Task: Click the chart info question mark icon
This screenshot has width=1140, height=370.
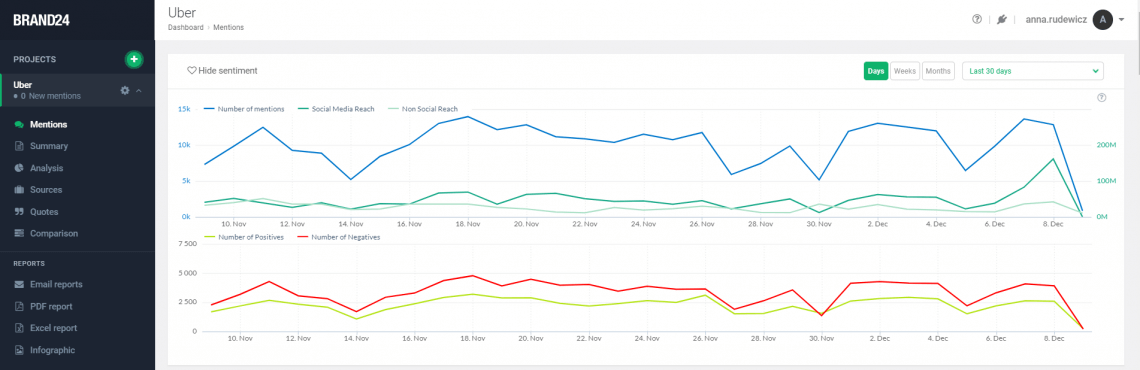Action: coord(1101,97)
